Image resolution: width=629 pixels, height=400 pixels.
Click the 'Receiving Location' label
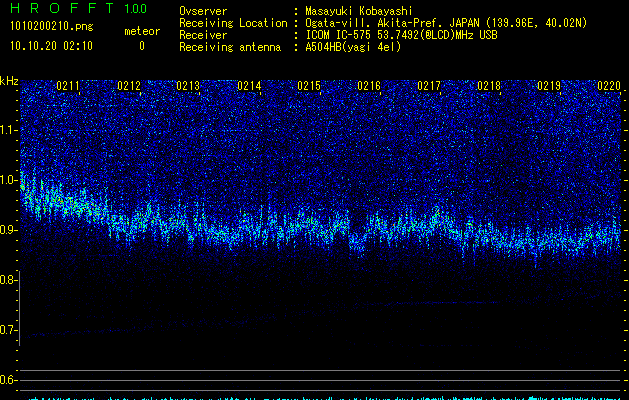233,23
